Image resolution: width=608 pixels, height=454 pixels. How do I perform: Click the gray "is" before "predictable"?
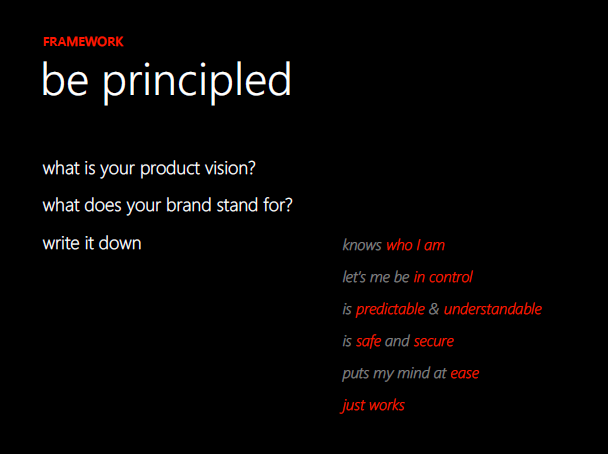tap(347, 309)
